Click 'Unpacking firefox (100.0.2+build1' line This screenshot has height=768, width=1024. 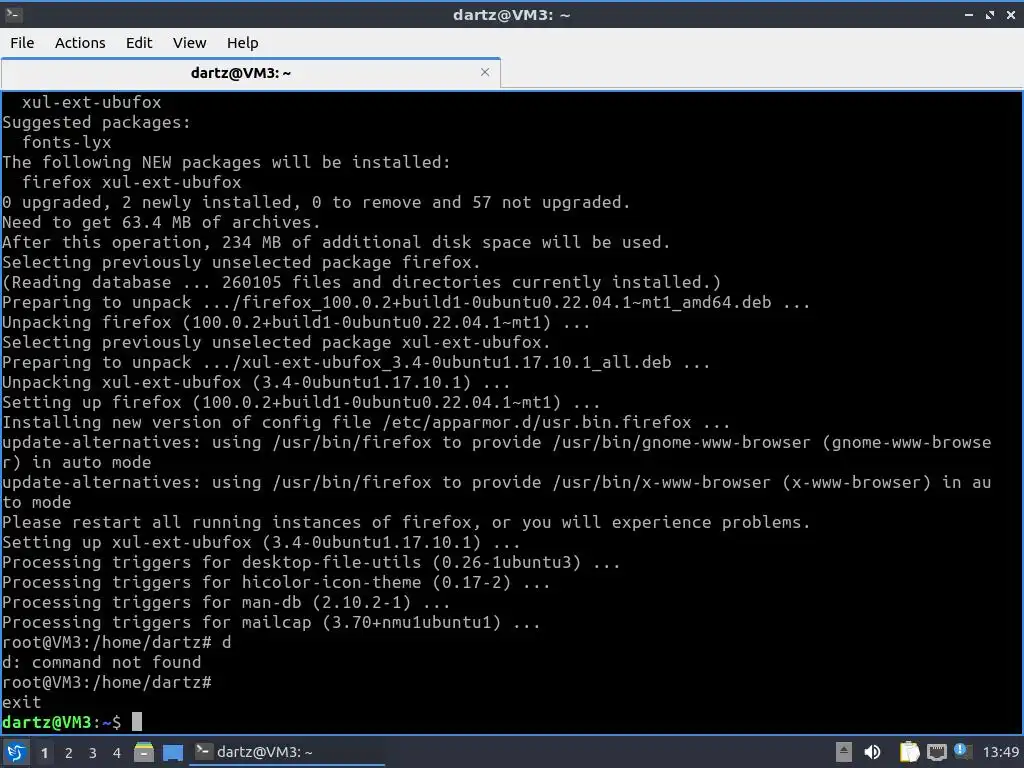tap(296, 323)
